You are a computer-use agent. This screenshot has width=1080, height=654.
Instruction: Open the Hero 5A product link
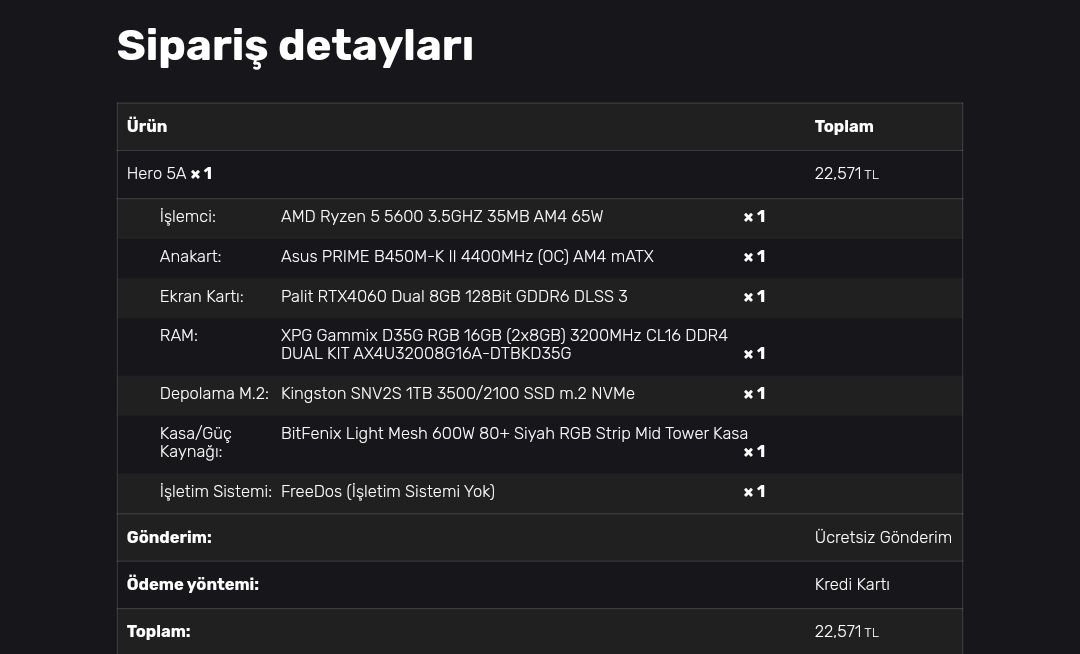click(x=156, y=174)
